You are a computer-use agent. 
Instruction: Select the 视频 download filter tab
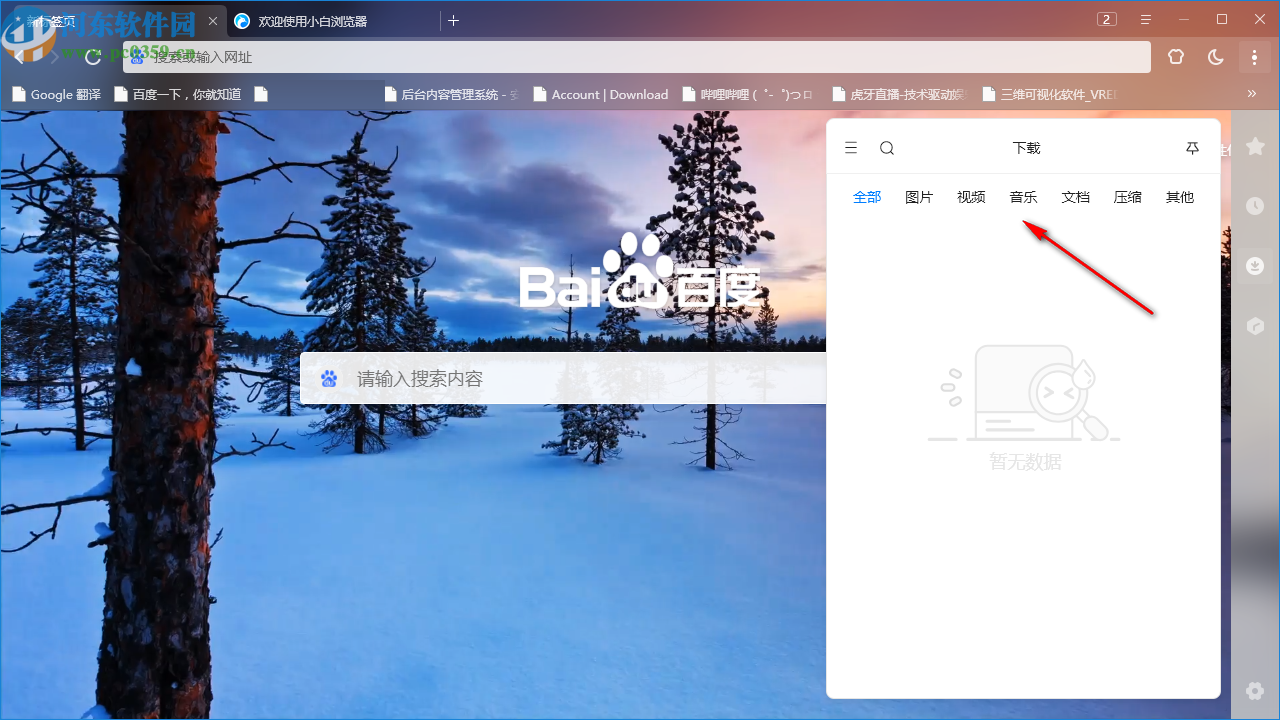[971, 197]
